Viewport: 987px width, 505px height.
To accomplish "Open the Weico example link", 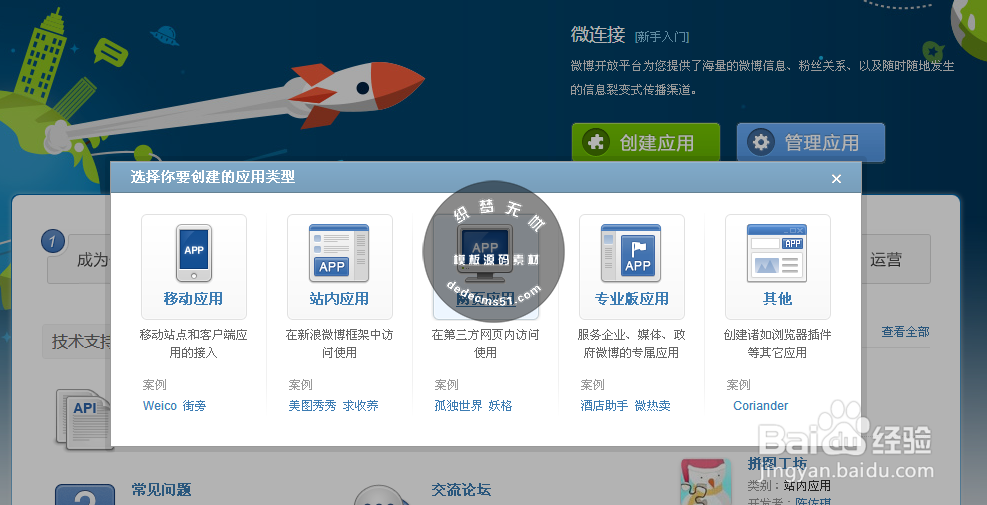I will (x=160, y=406).
